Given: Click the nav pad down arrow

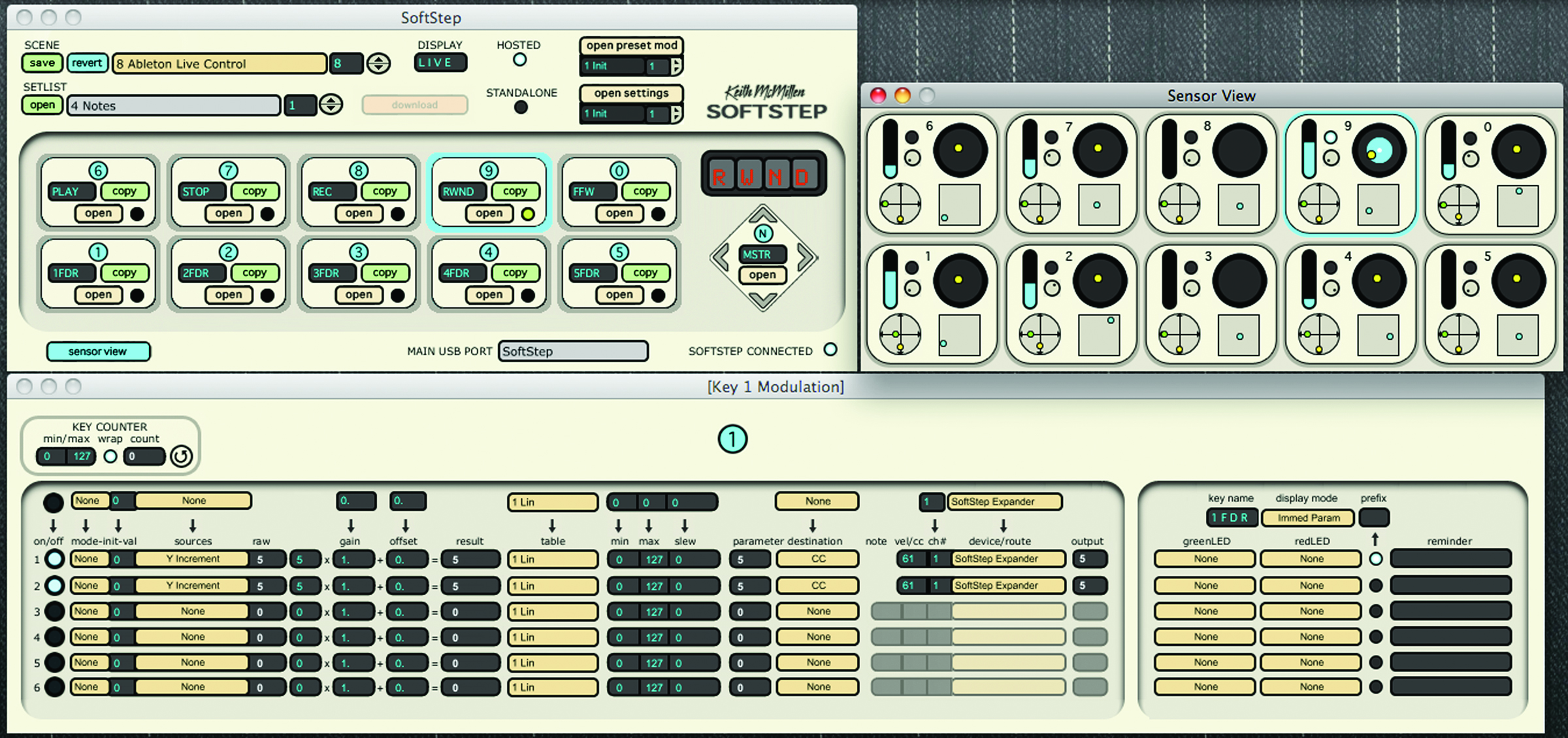Looking at the screenshot, I should (762, 300).
